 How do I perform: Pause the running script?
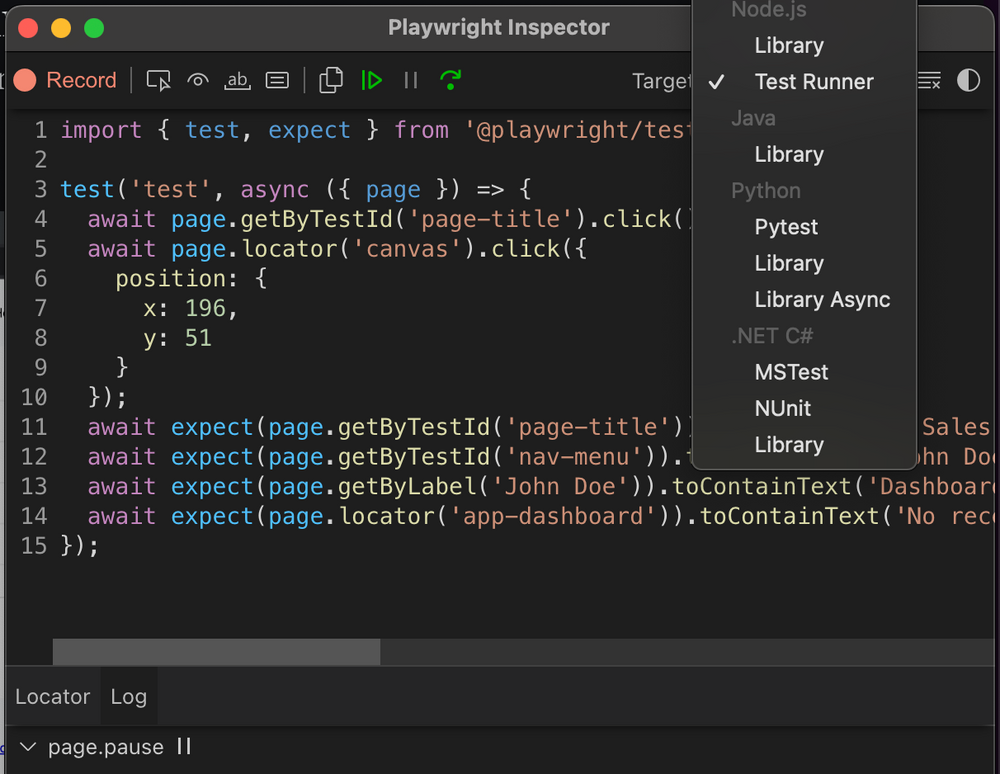[x=410, y=80]
